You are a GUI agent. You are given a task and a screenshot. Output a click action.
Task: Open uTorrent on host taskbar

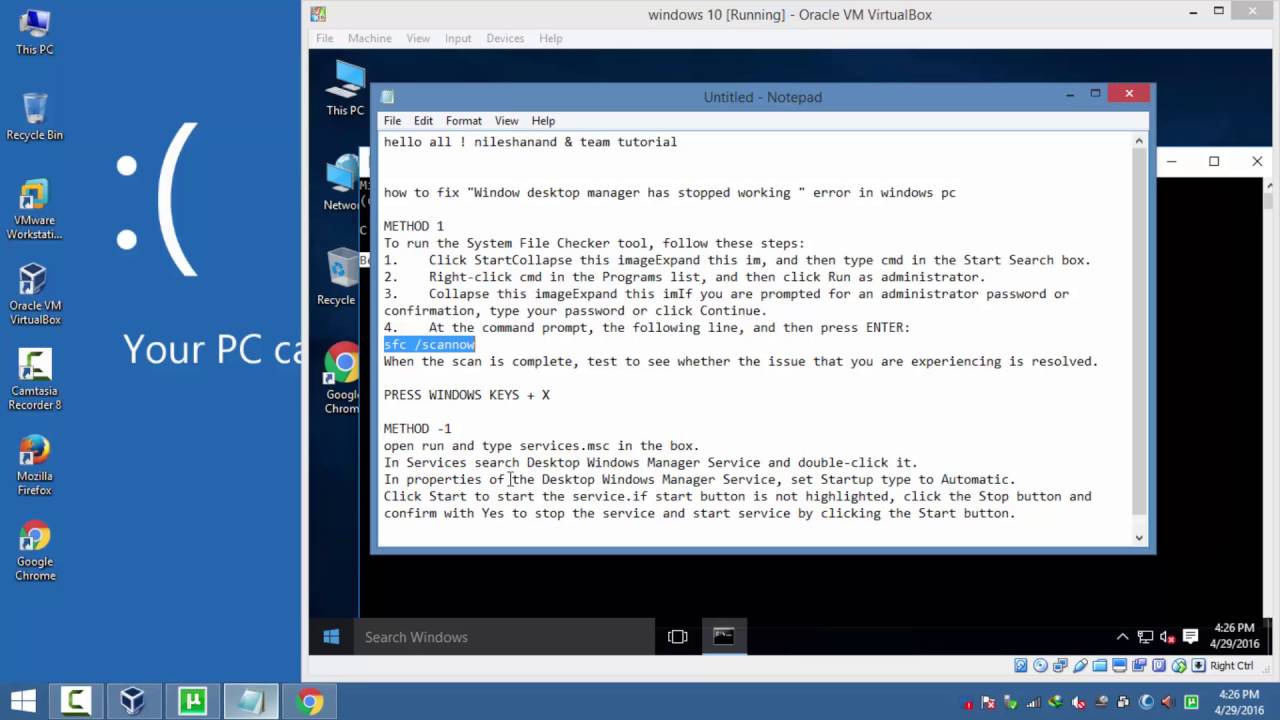click(192, 702)
